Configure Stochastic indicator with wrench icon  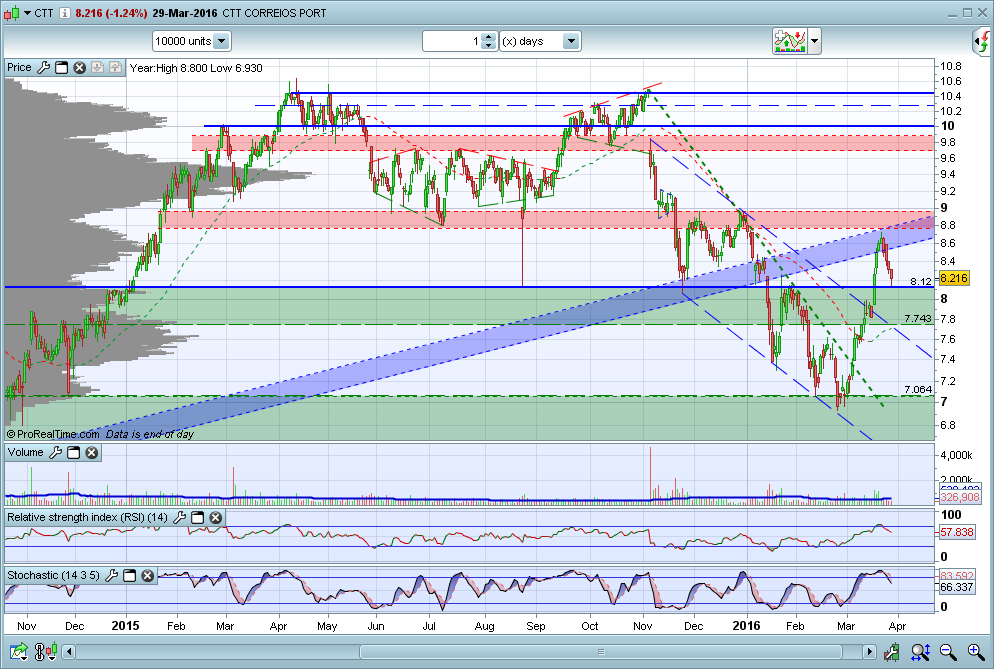click(112, 576)
